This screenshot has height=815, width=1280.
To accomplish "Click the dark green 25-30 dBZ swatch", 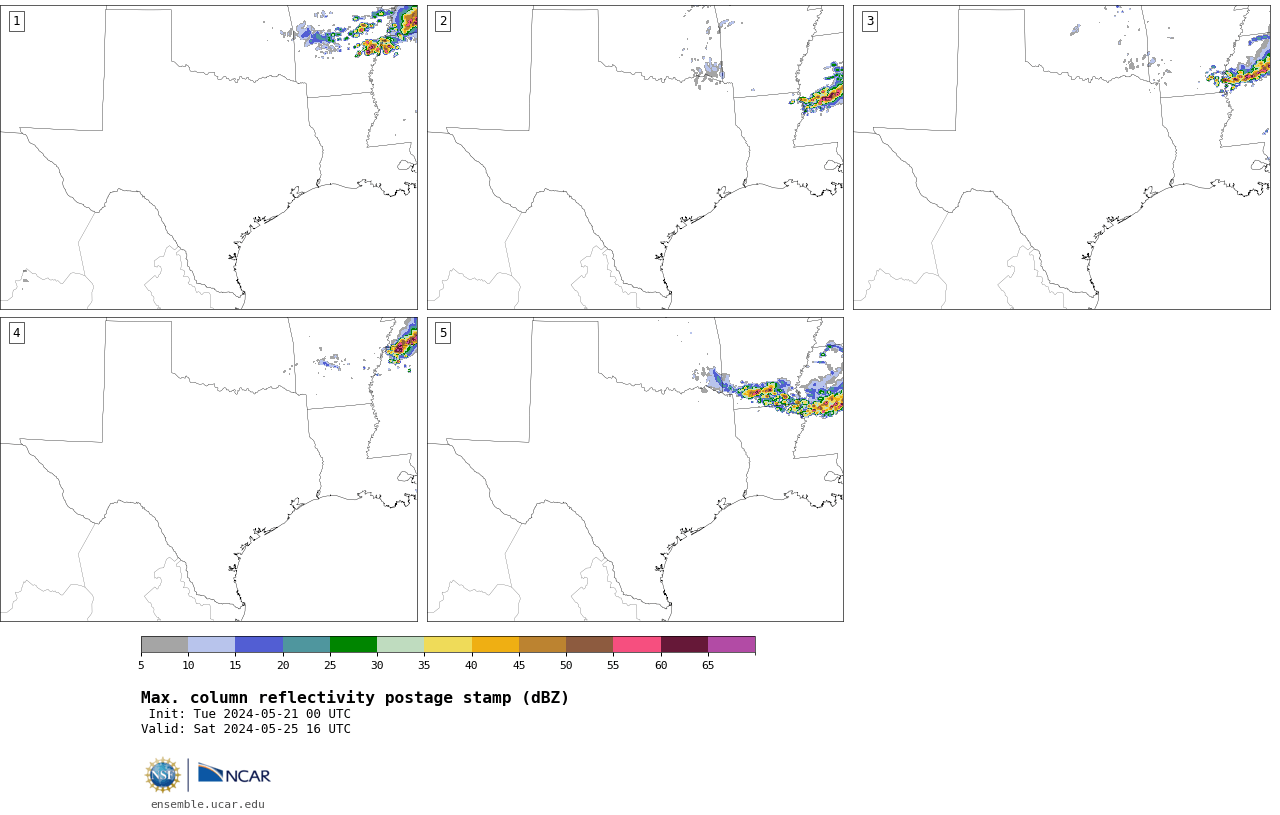I will point(353,644).
